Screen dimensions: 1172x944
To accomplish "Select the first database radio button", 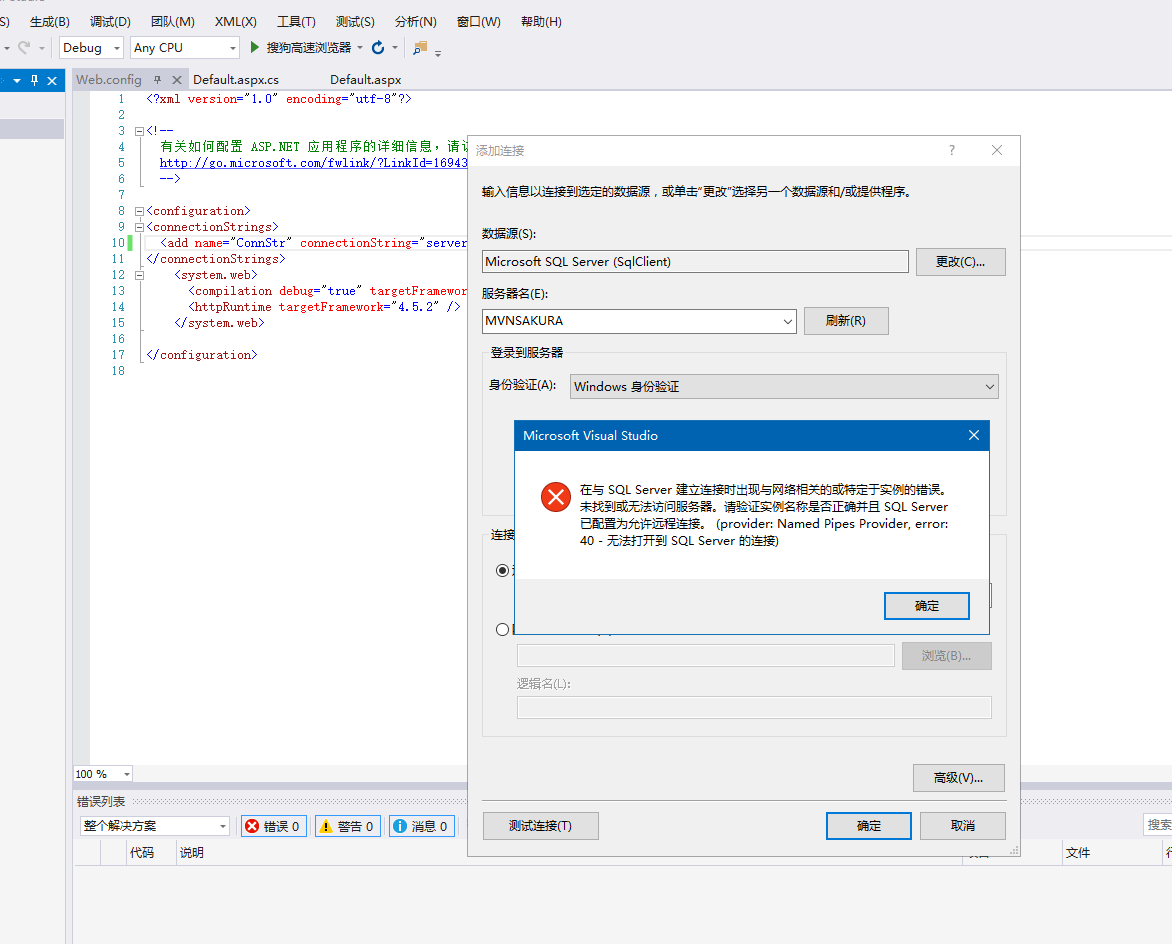I will 503,570.
